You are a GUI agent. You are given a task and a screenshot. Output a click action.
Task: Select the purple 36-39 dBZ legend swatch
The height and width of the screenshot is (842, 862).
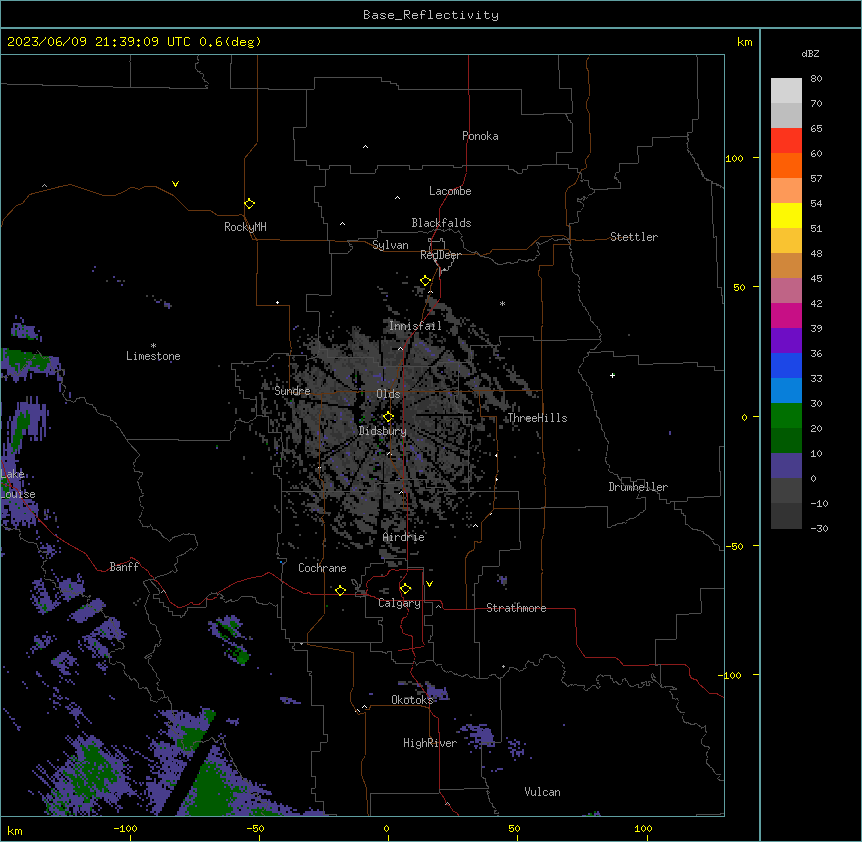pyautogui.click(x=786, y=340)
